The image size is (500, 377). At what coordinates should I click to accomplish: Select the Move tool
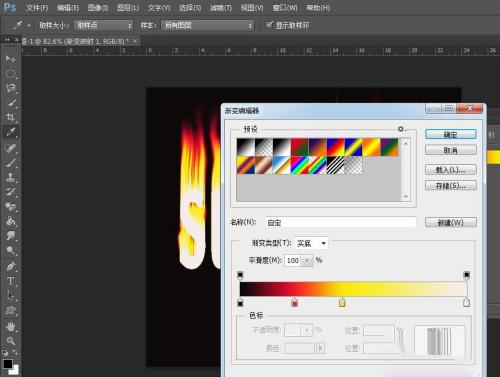tap(10, 59)
